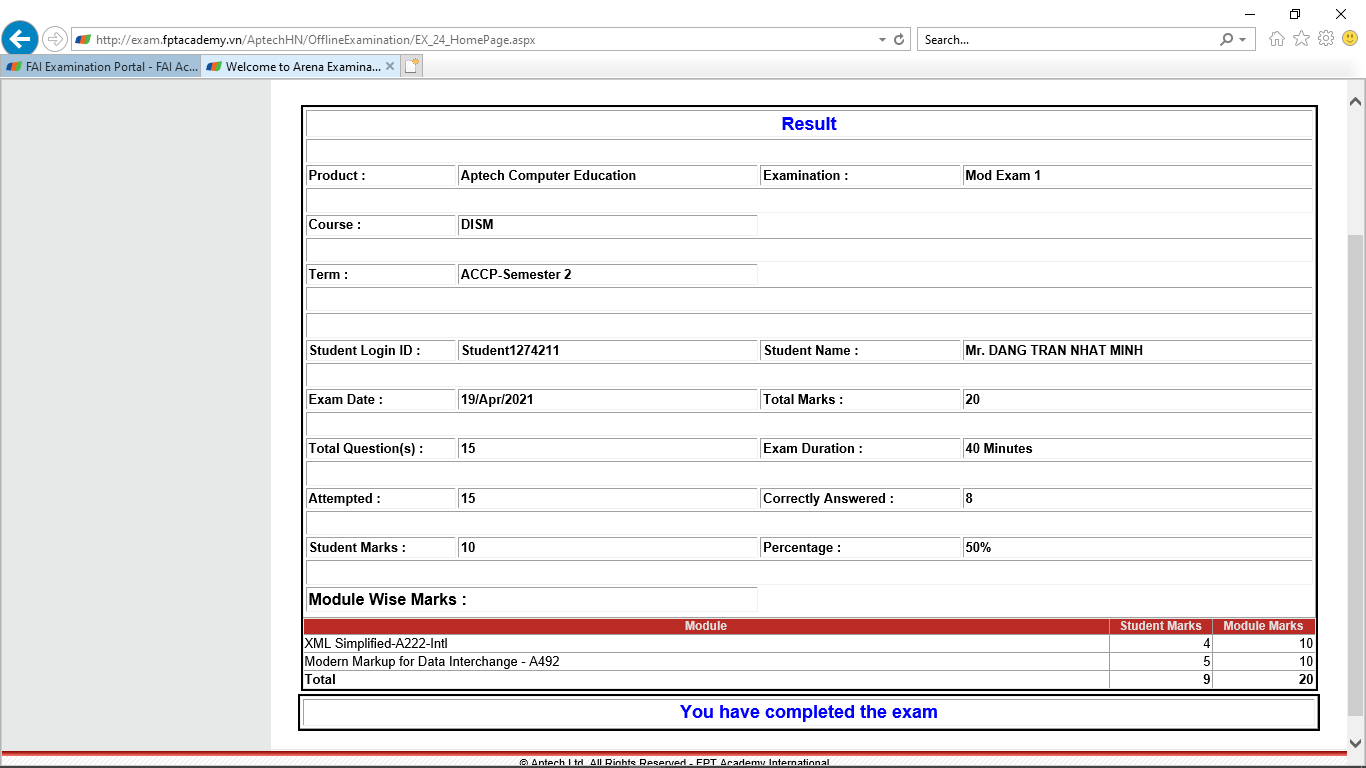Viewport: 1366px width, 768px height.
Task: Select the 'Mod Exam 1' value
Action: pos(1003,175)
